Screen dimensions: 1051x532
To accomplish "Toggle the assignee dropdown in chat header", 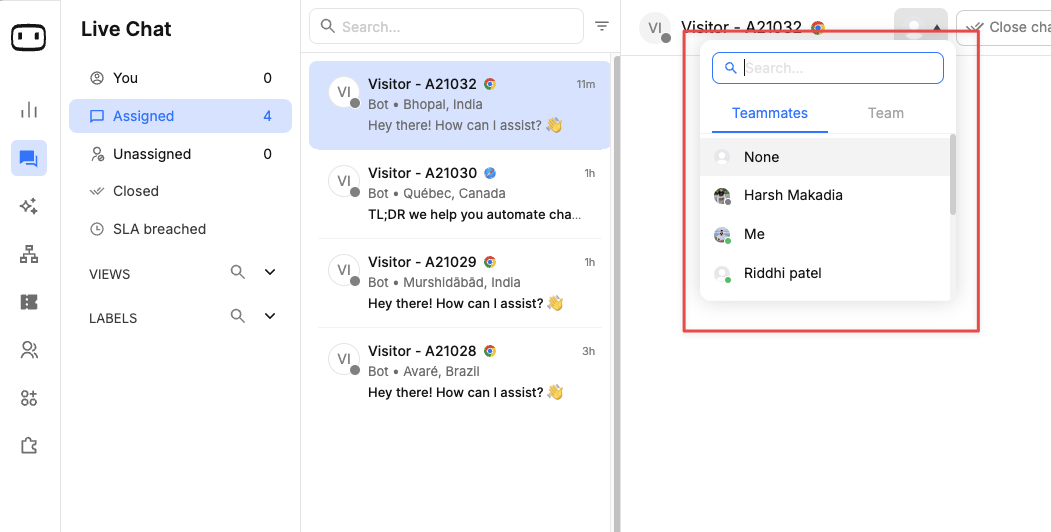I will point(921,27).
